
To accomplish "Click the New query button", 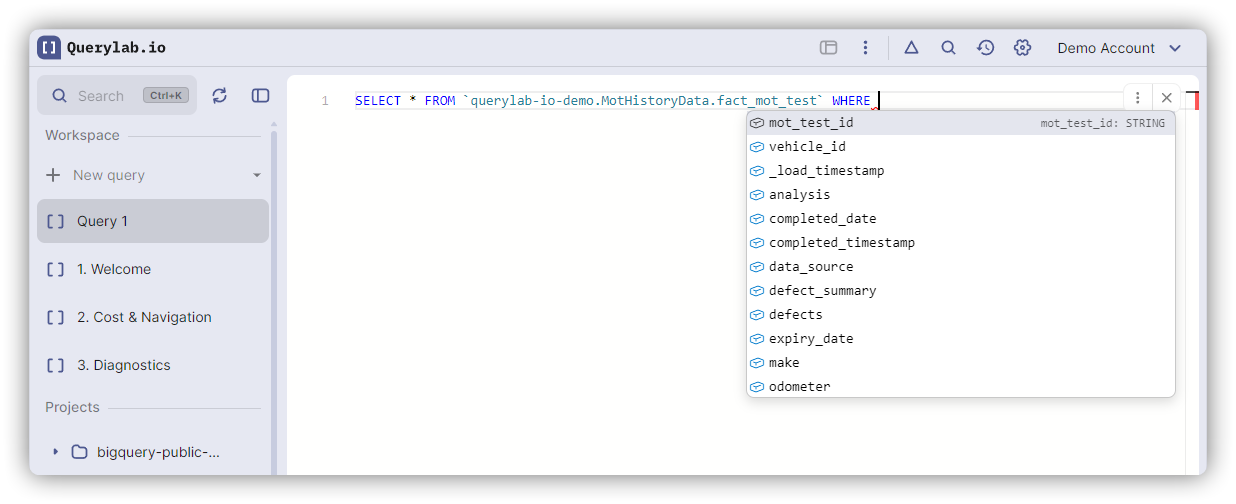I will tap(108, 175).
